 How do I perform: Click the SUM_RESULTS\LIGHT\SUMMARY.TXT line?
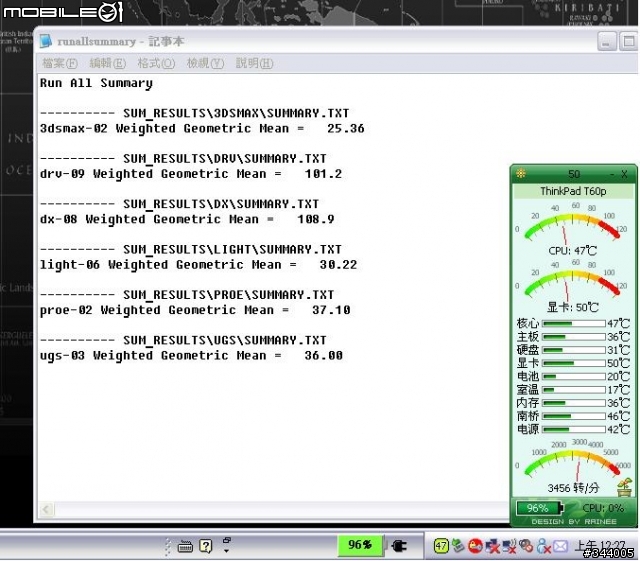point(191,249)
